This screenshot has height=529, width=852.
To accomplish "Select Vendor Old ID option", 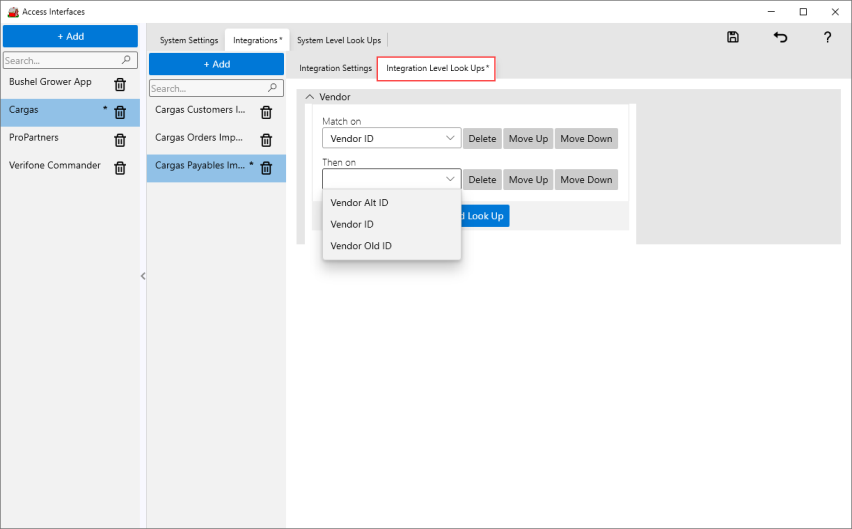I will pos(360,246).
